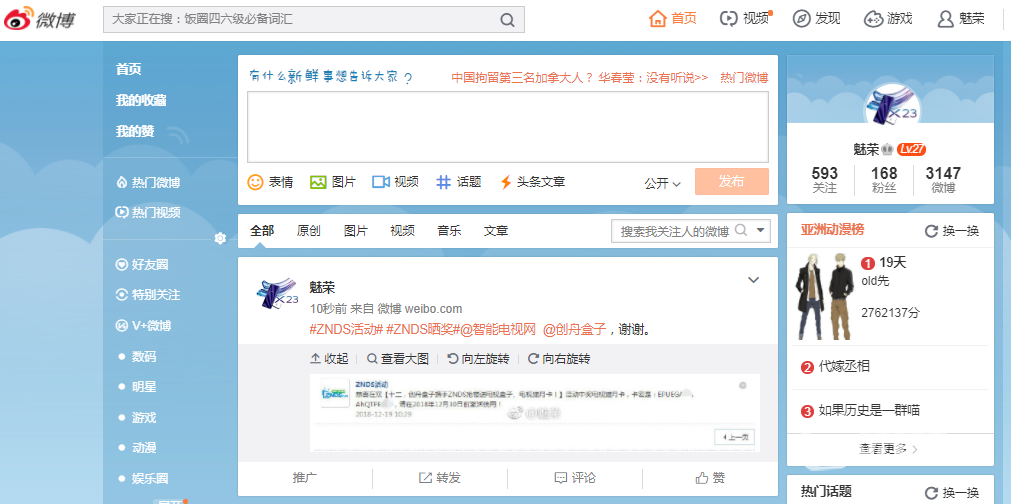This screenshot has height=504, width=1011.
Task: Click the 593 关注 following count
Action: coord(825,180)
